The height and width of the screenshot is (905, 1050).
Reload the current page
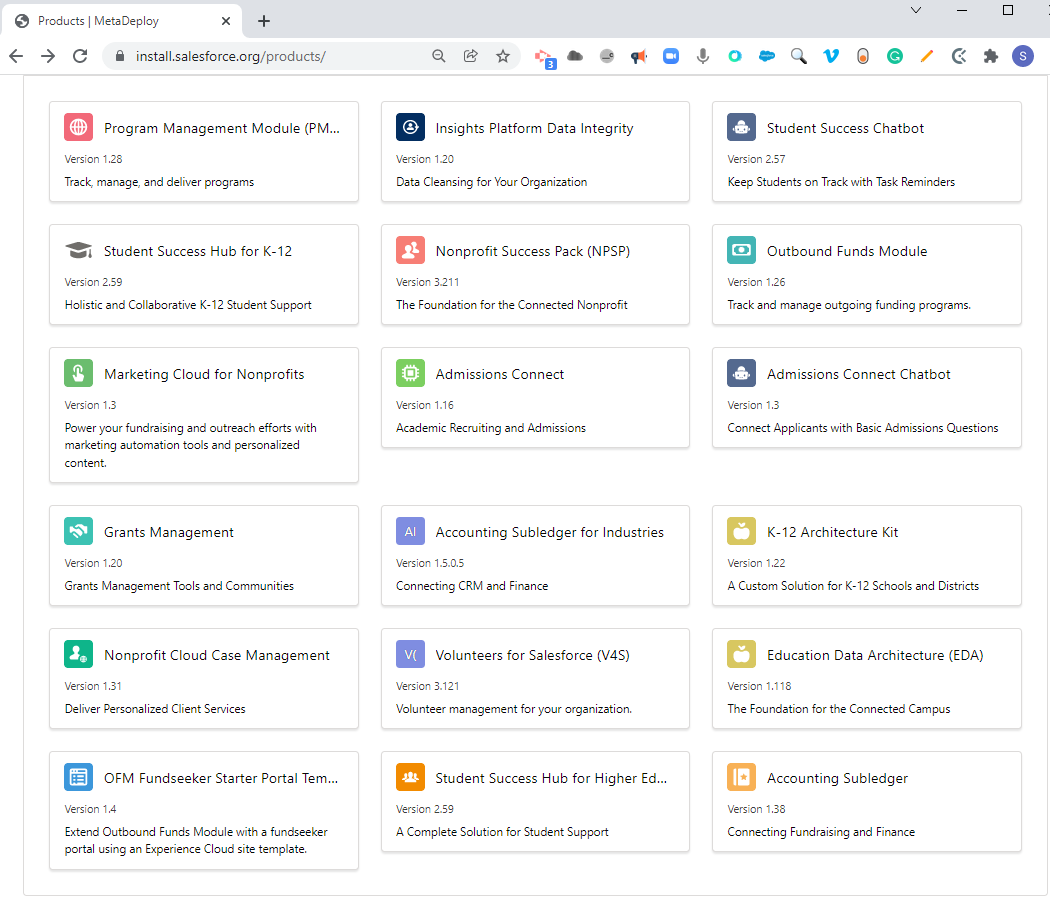(x=80, y=56)
